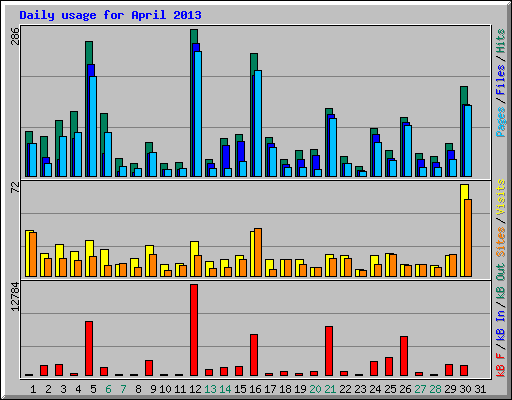
Task: Select the 'Hits' legend label
Action: pyautogui.click(x=501, y=41)
